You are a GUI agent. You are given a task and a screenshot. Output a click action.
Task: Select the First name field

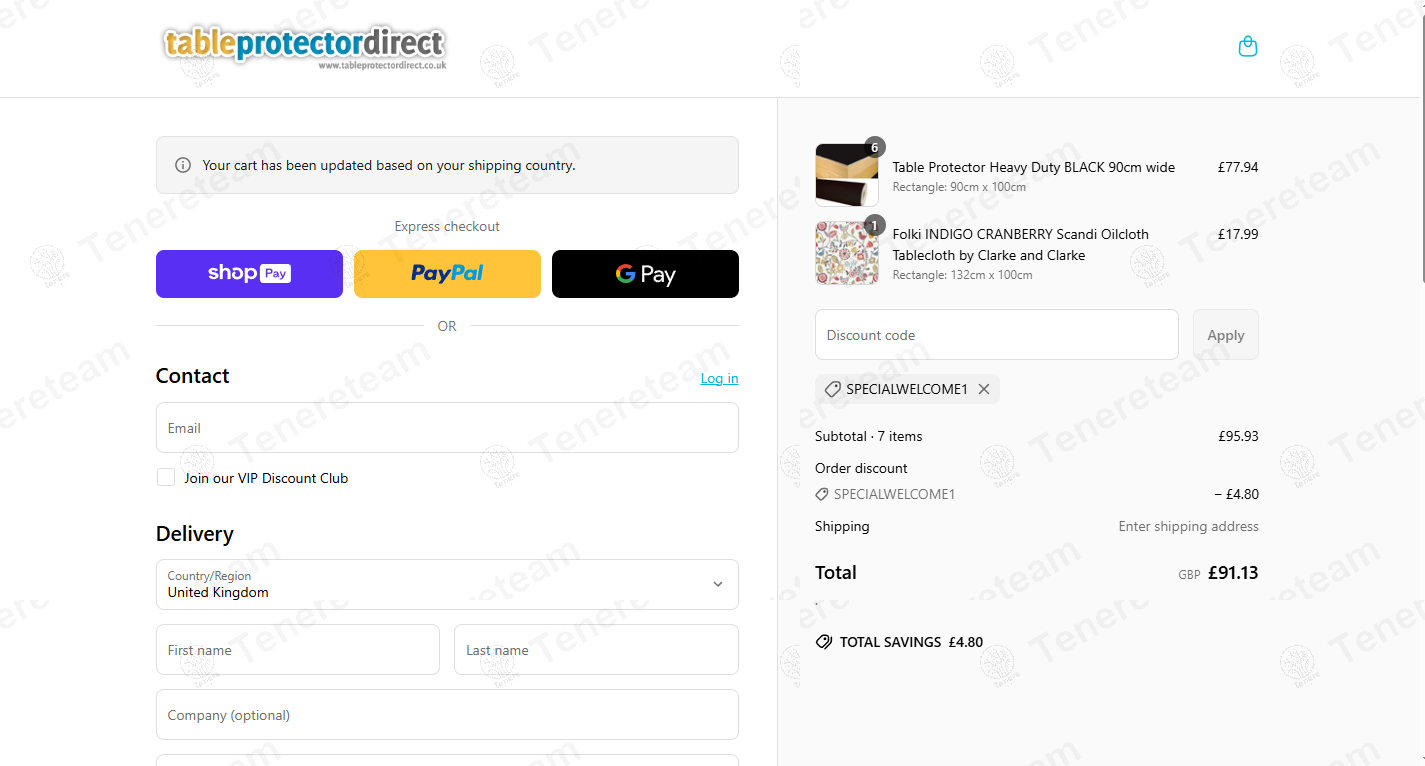[x=298, y=650]
